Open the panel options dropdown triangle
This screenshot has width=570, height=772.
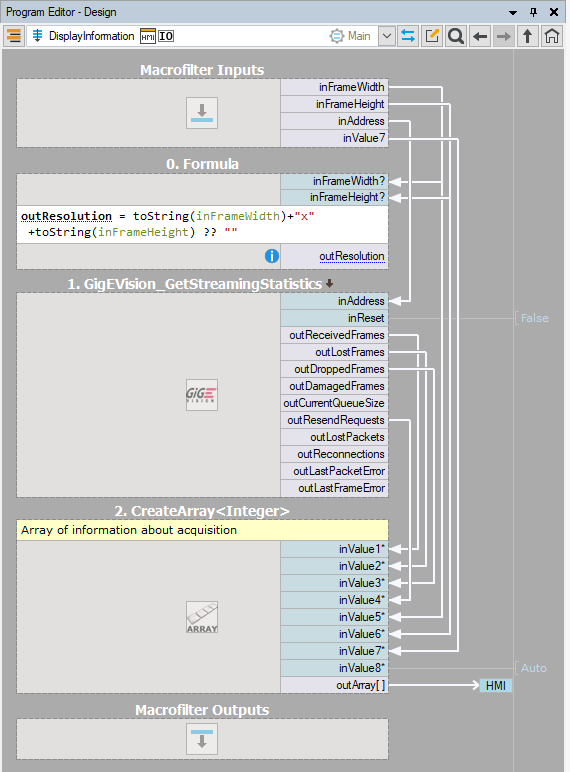click(513, 12)
